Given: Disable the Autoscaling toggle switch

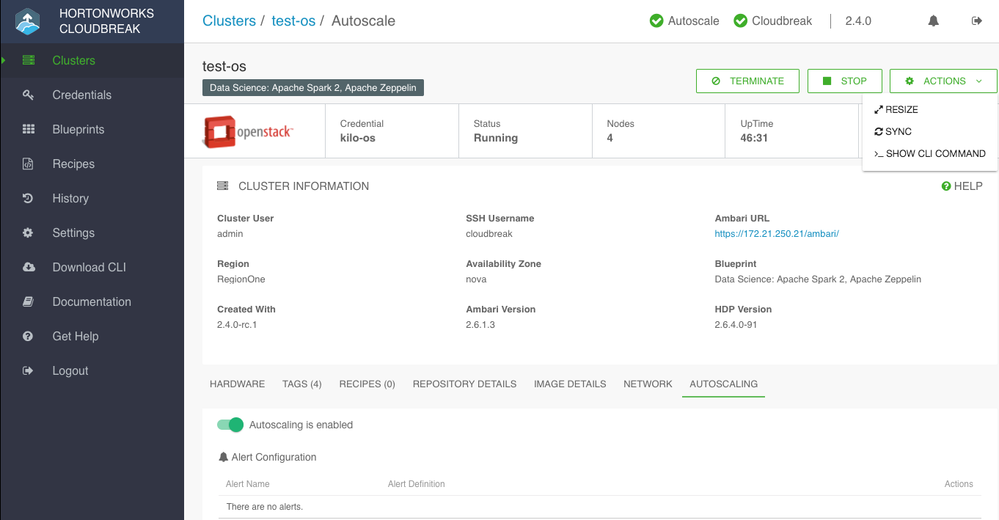Looking at the screenshot, I should click(x=231, y=425).
